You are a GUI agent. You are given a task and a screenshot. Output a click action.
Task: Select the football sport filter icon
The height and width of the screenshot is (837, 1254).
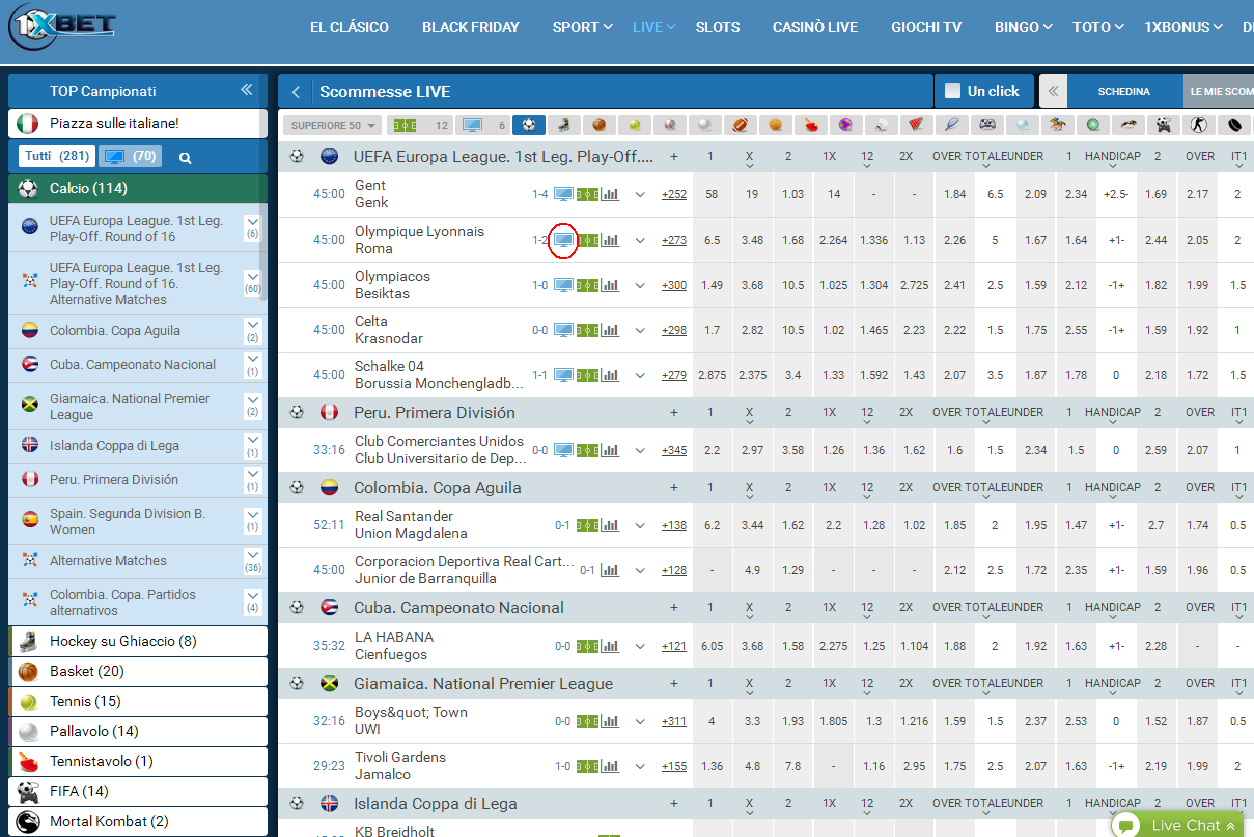[x=529, y=125]
